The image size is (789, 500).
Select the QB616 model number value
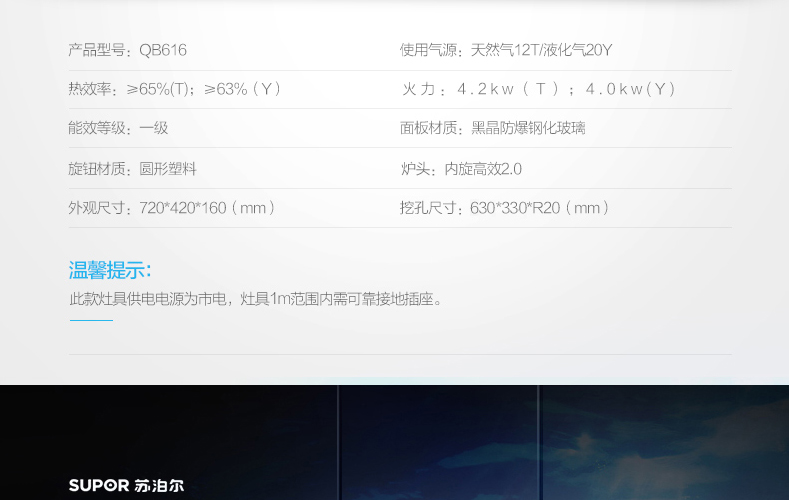coord(163,50)
